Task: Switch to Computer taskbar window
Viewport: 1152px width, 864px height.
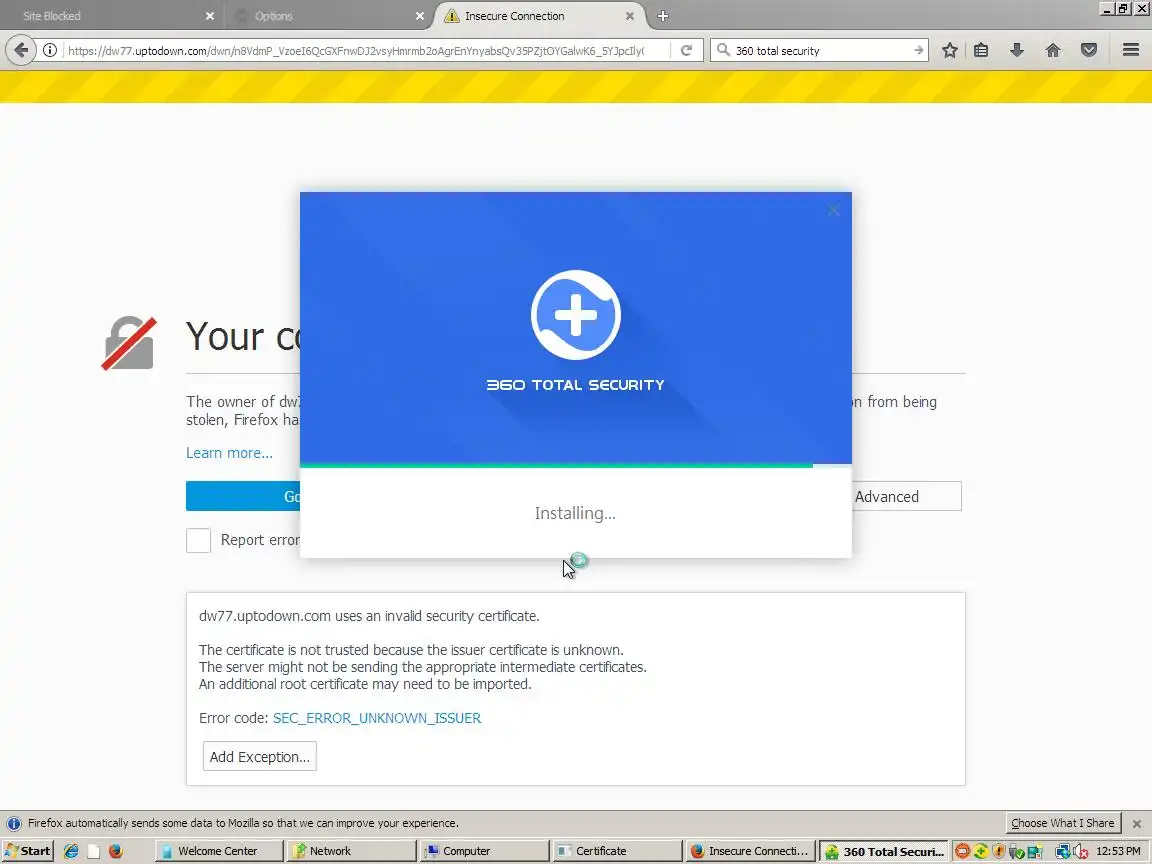Action: click(x=484, y=851)
